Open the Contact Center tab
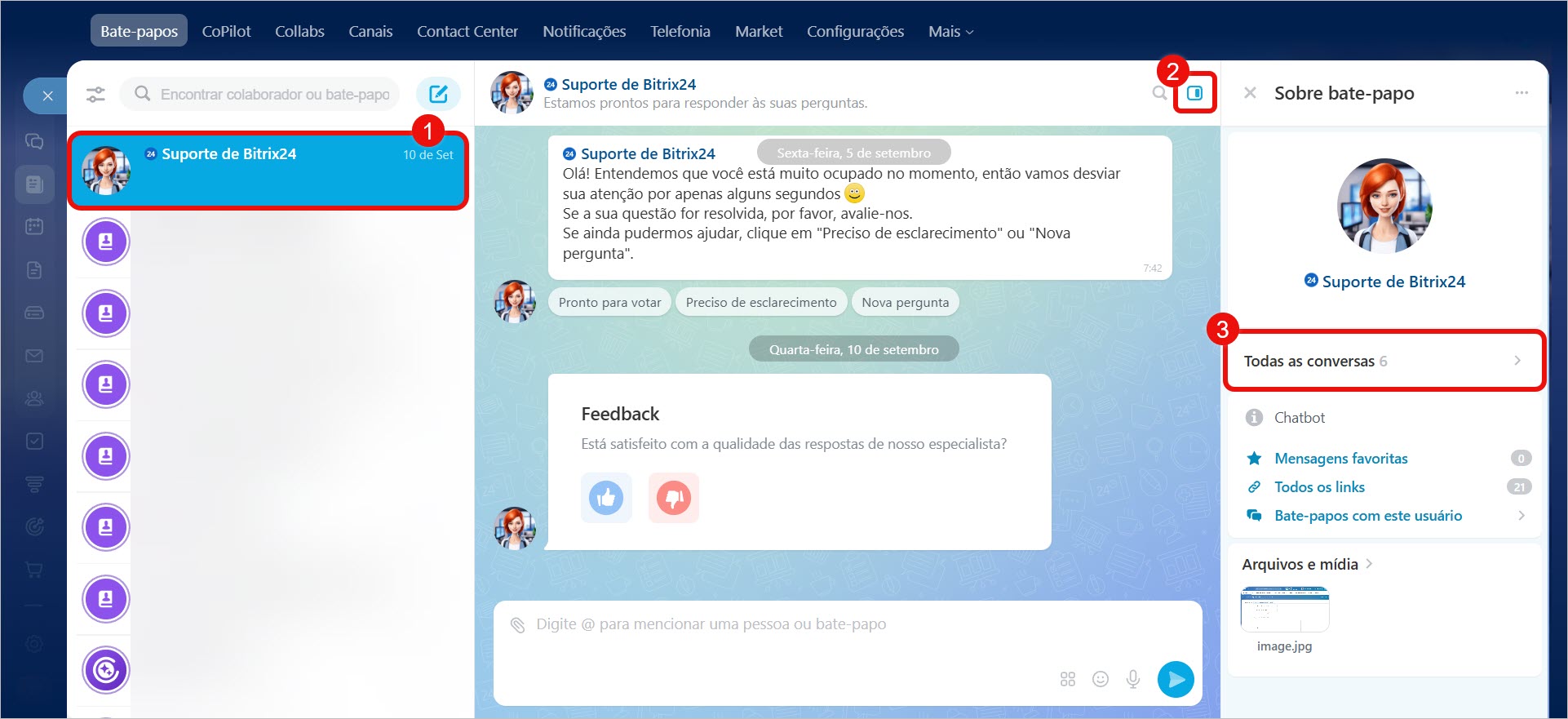Viewport: 1568px width, 719px height. pyautogui.click(x=467, y=31)
